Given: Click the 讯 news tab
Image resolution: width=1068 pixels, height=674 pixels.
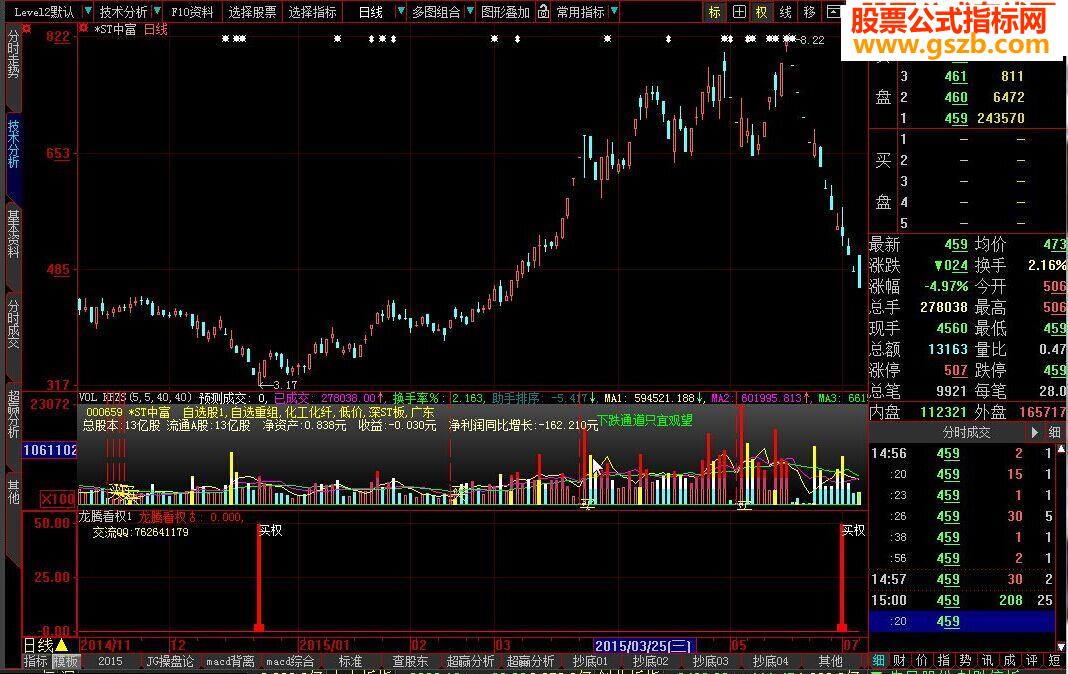Looking at the screenshot, I should 987,660.
